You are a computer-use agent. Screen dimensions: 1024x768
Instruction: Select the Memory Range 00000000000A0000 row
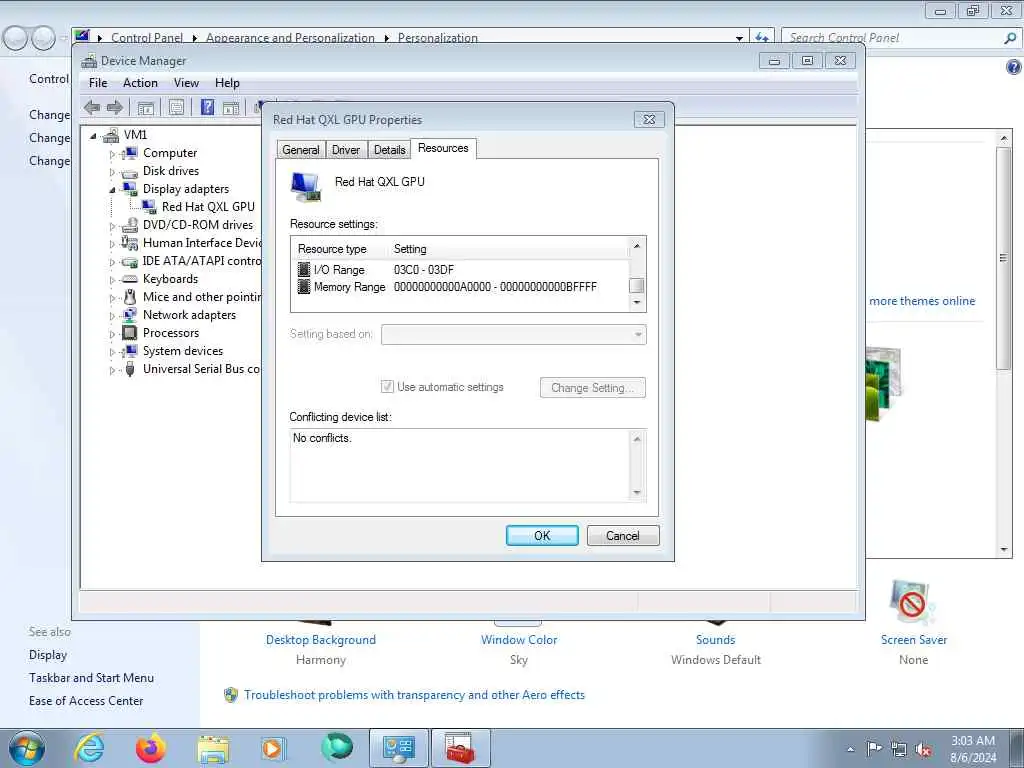click(x=460, y=287)
